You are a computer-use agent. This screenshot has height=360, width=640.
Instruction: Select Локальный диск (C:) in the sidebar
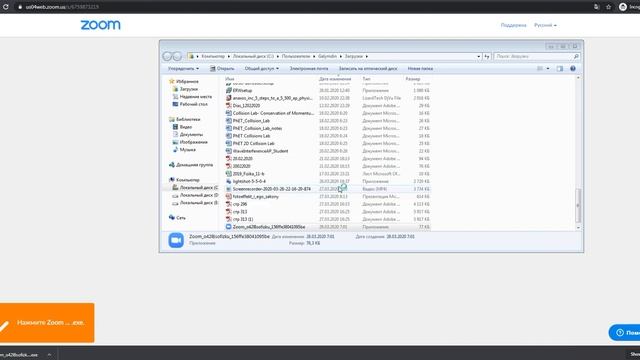pyautogui.click(x=199, y=188)
